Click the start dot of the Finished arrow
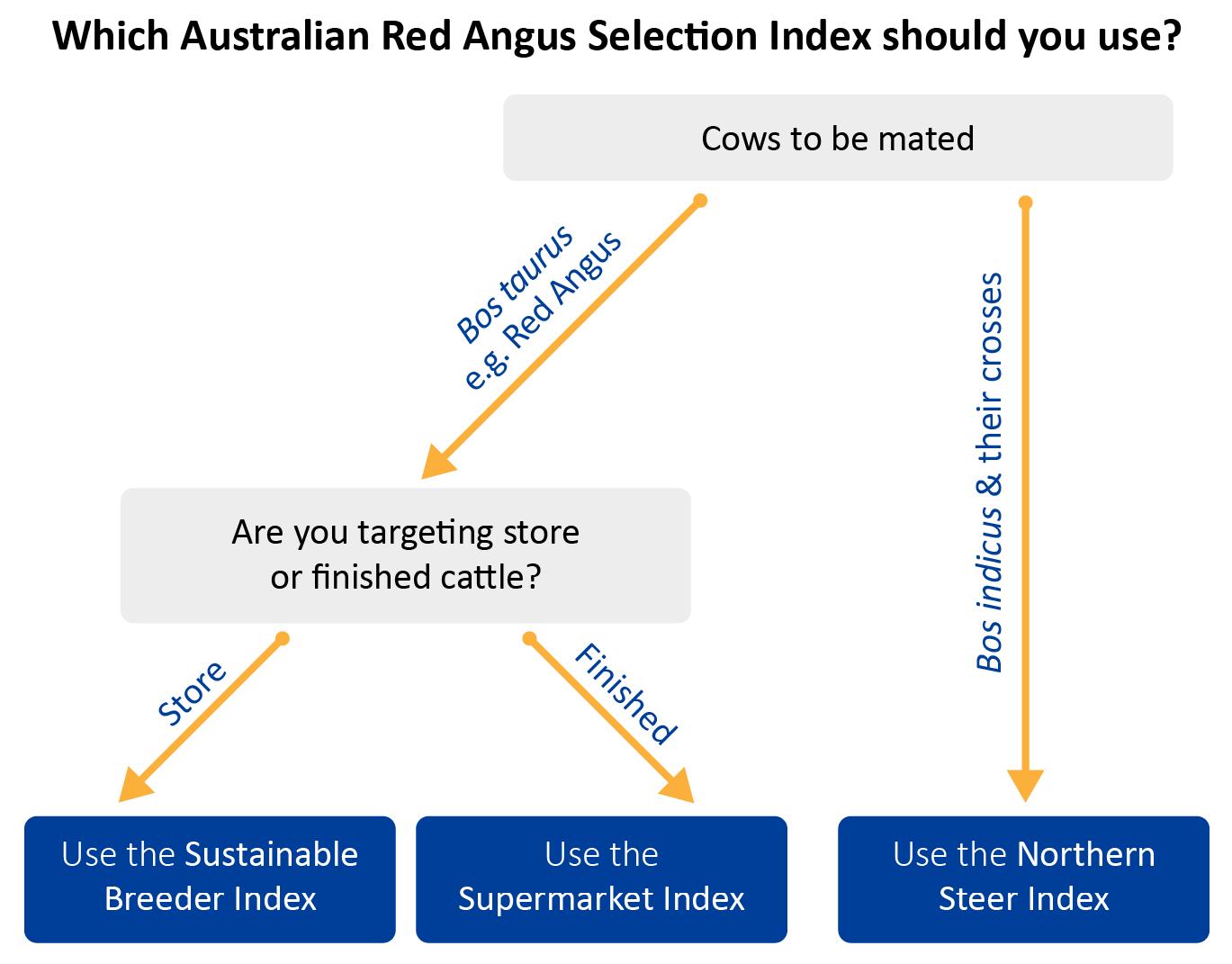This screenshot has width=1232, height=964. 529,639
